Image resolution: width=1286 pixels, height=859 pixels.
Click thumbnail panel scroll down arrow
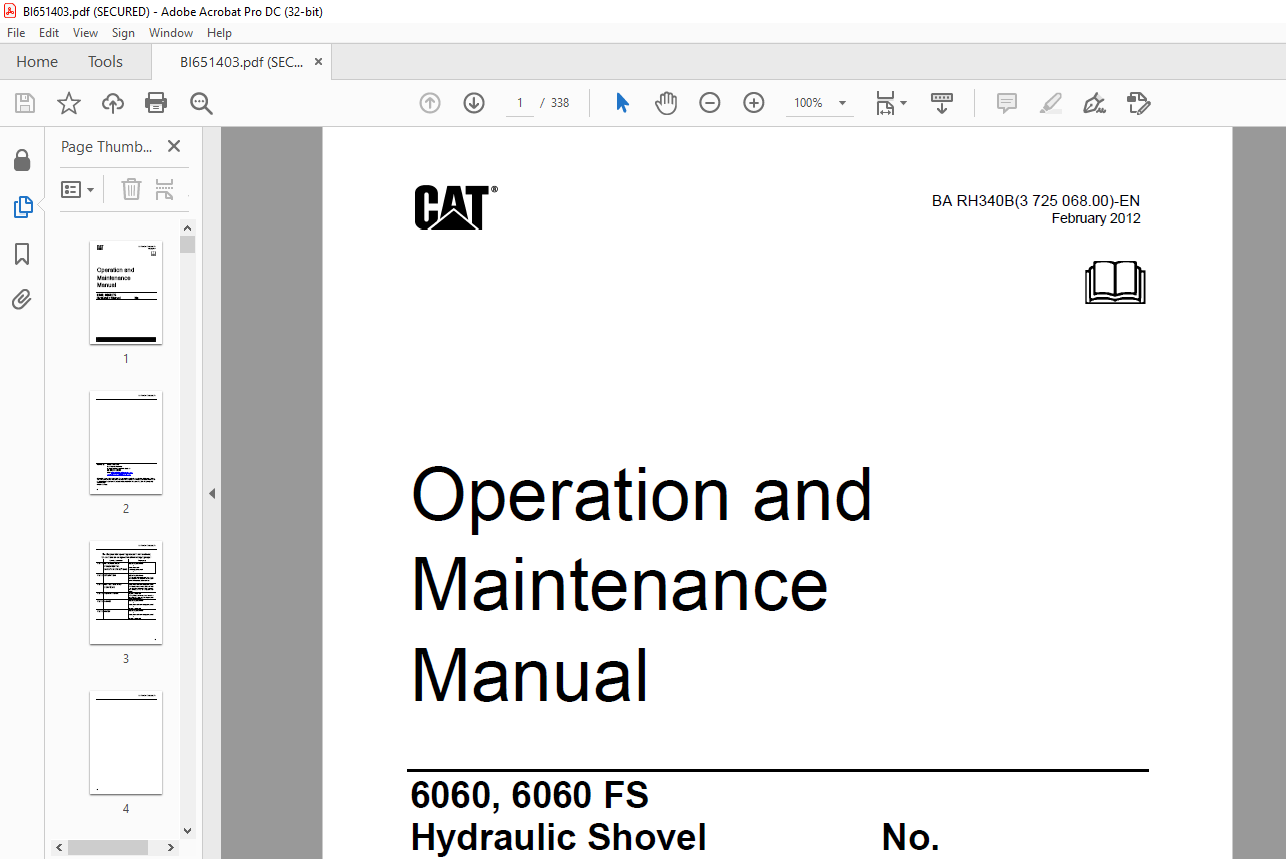188,830
